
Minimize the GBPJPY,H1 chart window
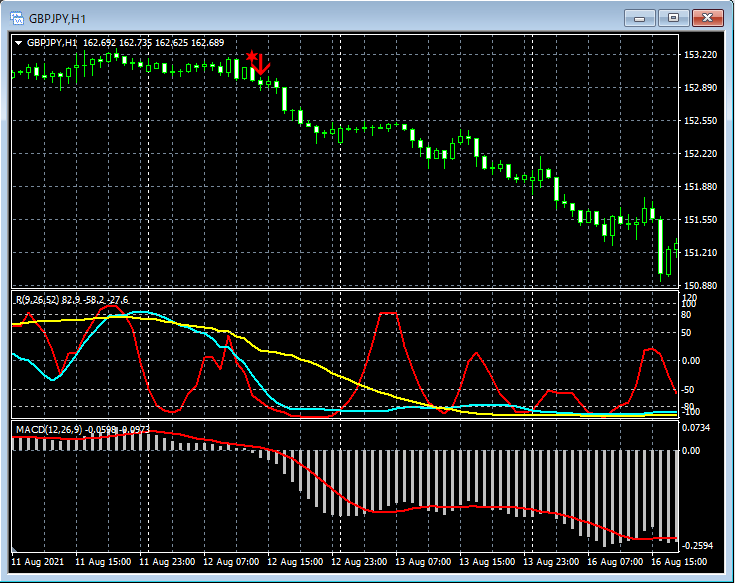[x=640, y=18]
